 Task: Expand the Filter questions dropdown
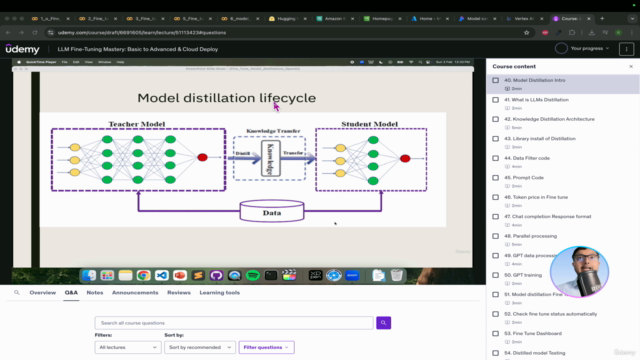coord(266,347)
